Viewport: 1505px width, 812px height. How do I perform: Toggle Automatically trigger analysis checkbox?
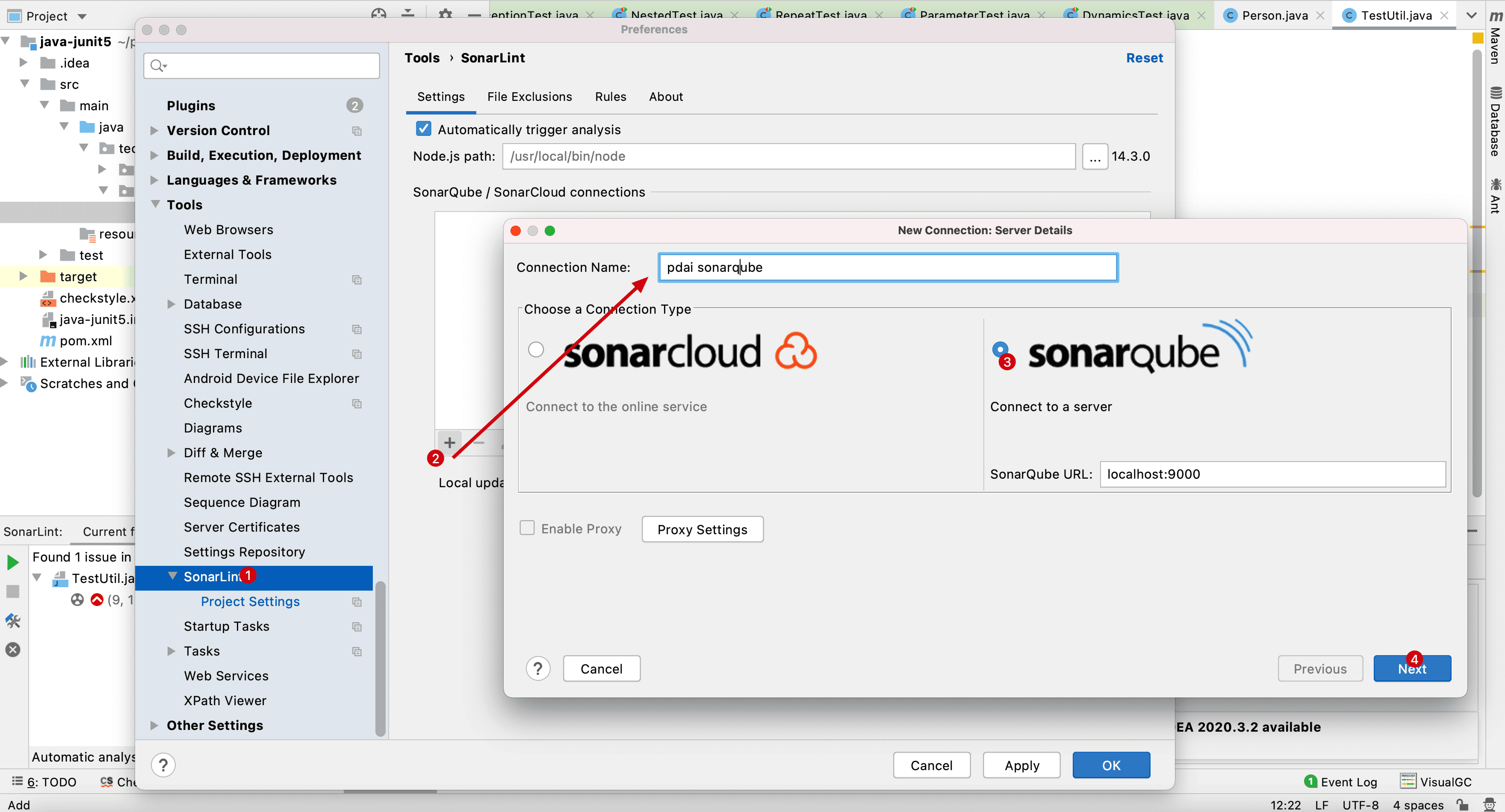tap(424, 129)
